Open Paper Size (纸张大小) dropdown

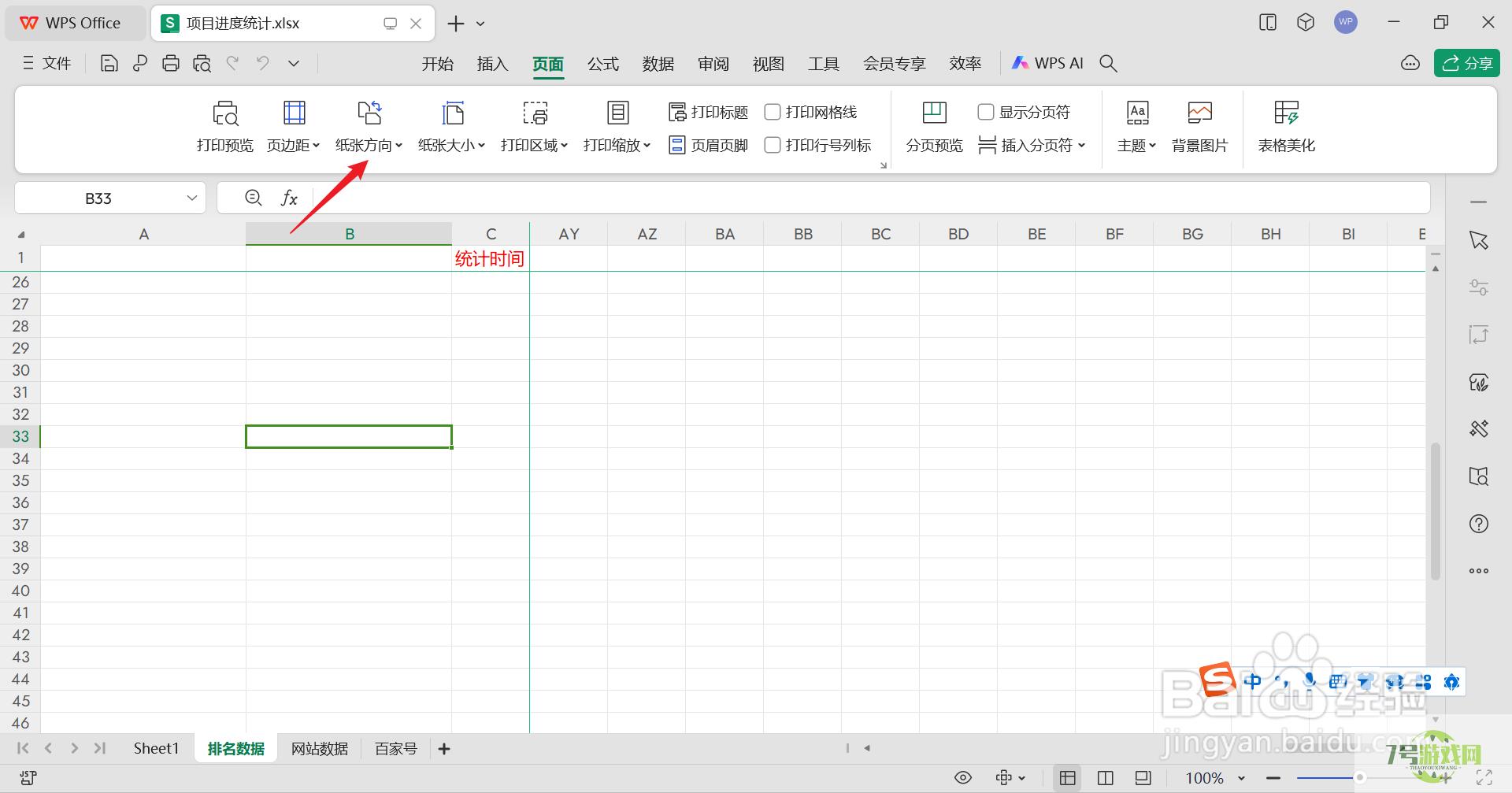(451, 126)
